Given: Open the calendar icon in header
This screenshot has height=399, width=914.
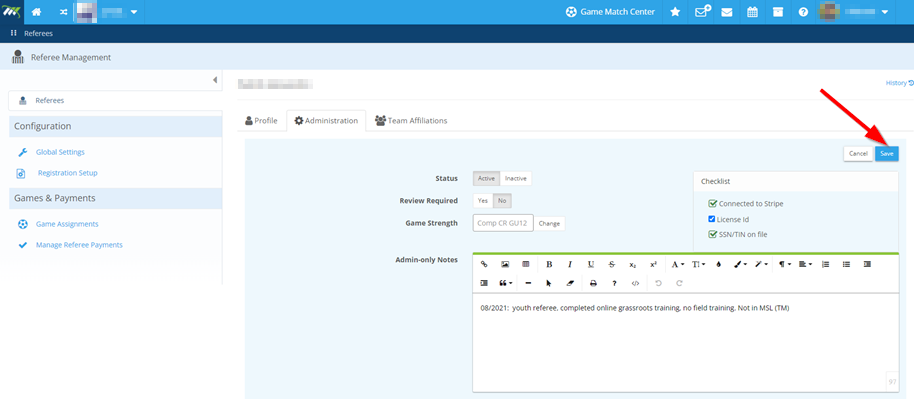Looking at the screenshot, I should (753, 12).
